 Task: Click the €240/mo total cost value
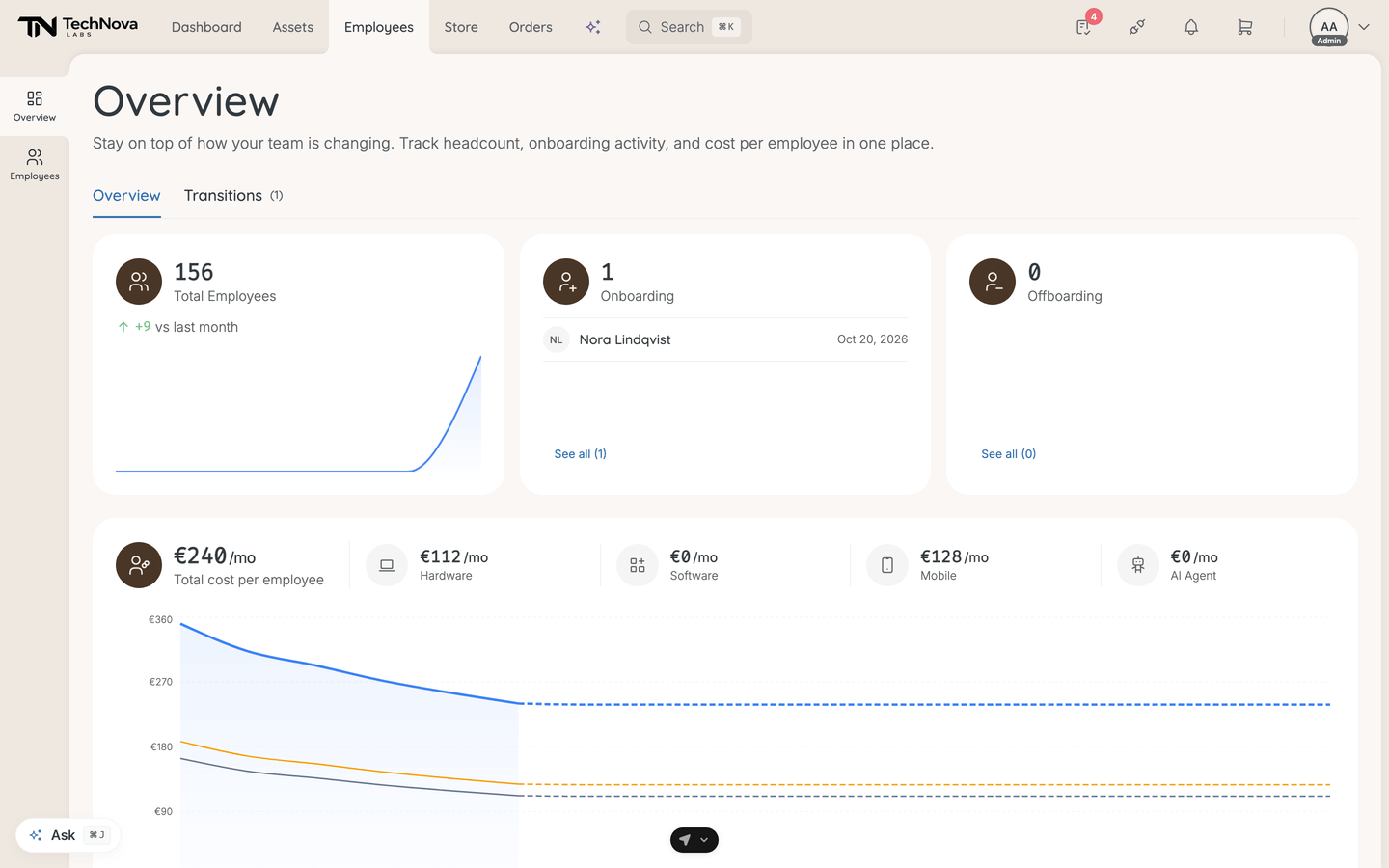[x=214, y=556]
